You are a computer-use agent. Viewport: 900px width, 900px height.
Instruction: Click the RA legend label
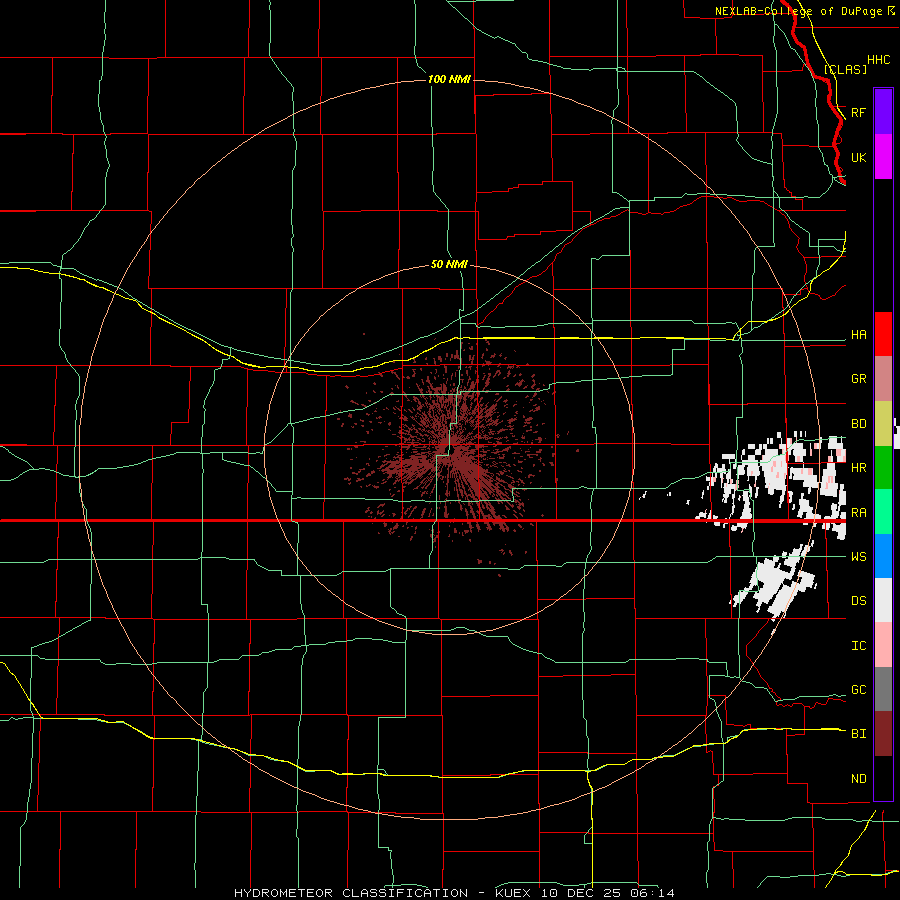(858, 513)
